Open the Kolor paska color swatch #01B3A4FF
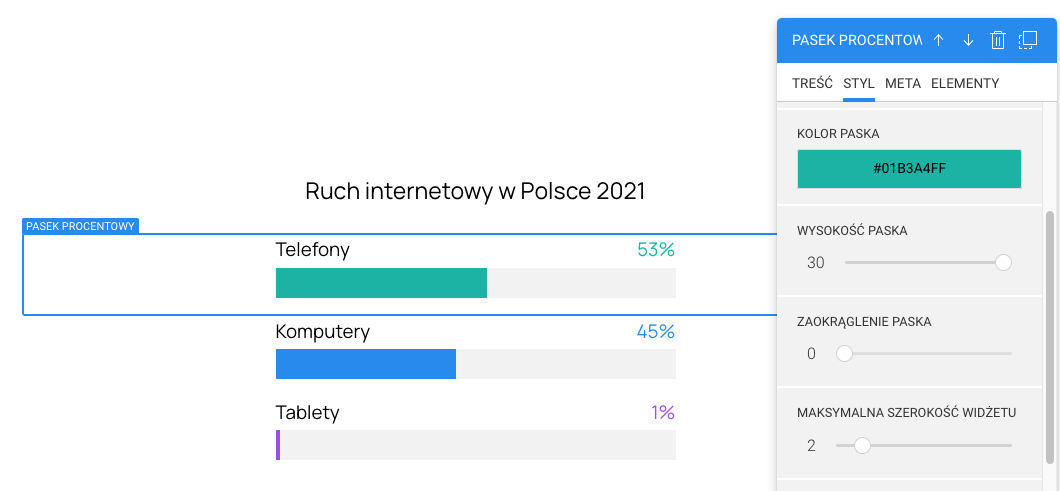Screen dimensions: 1060x491 coord(909,169)
